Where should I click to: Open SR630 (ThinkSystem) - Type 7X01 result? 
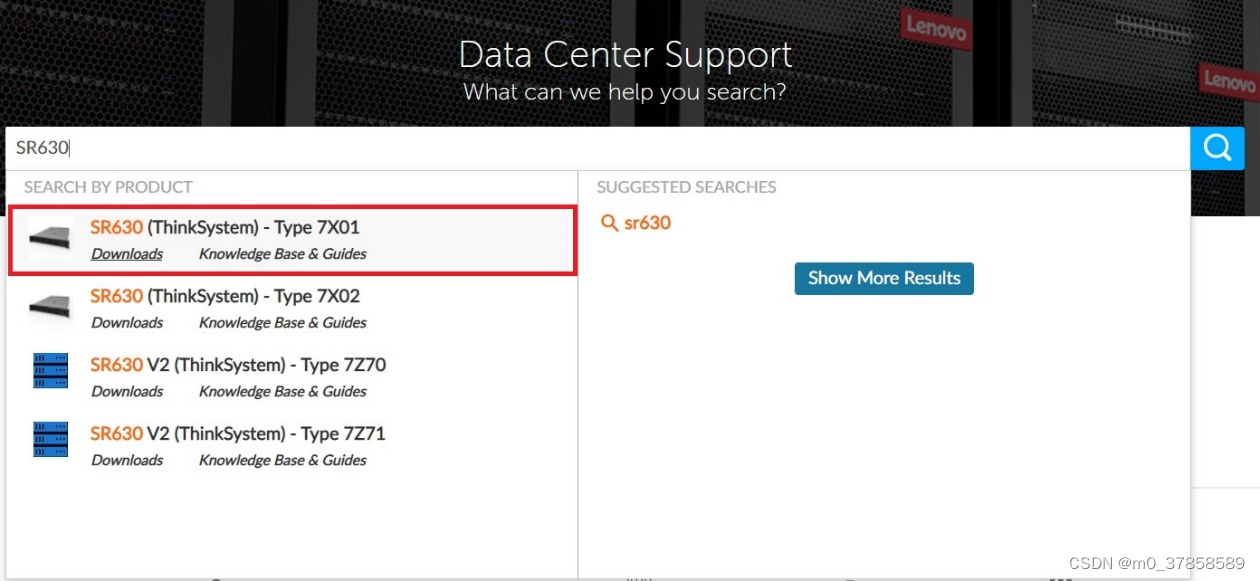(x=225, y=227)
